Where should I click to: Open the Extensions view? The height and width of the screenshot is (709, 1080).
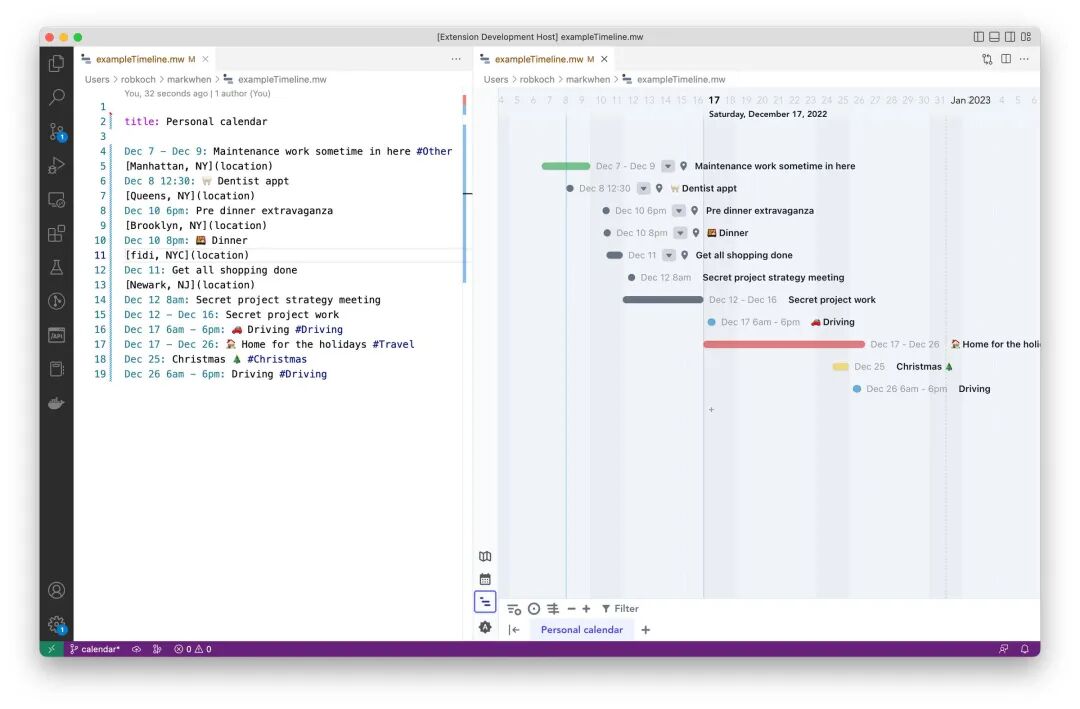(x=56, y=234)
